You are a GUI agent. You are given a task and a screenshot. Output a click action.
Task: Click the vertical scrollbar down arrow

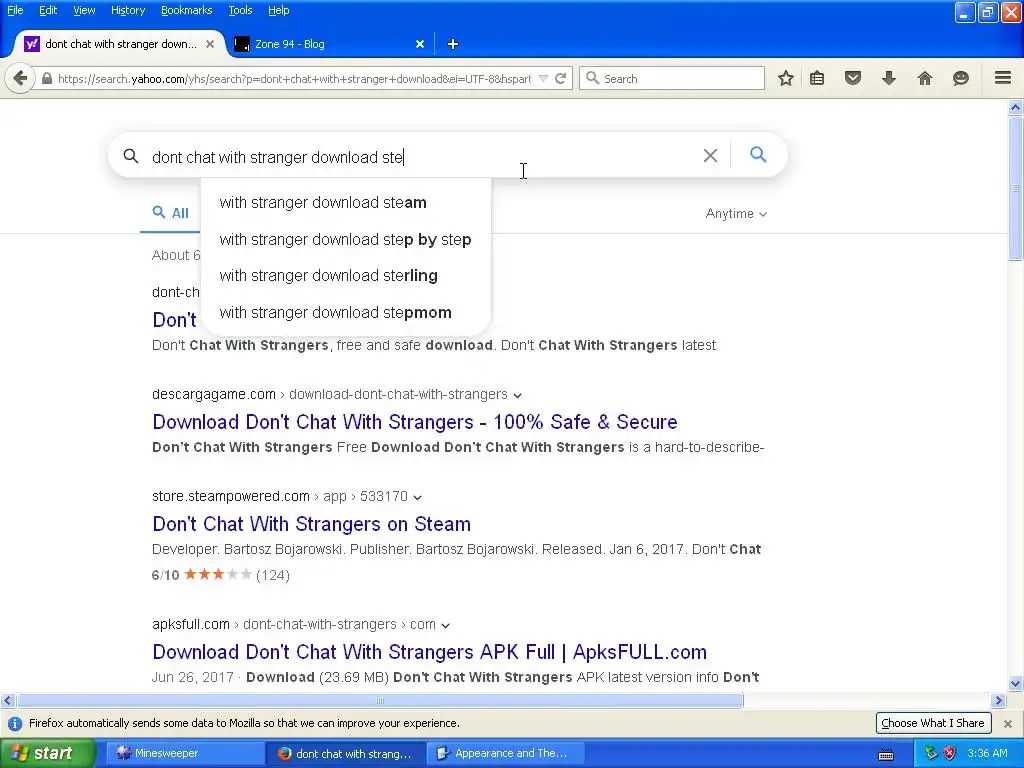tap(1015, 684)
